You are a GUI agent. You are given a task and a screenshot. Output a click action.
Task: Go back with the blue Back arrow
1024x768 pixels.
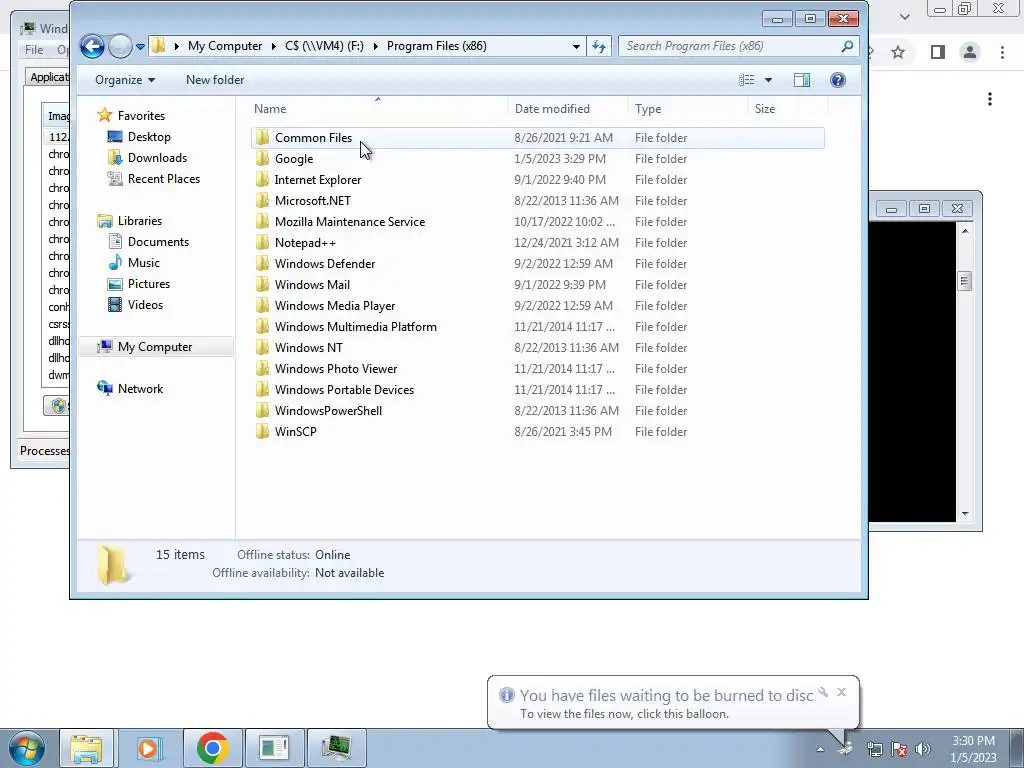click(92, 46)
